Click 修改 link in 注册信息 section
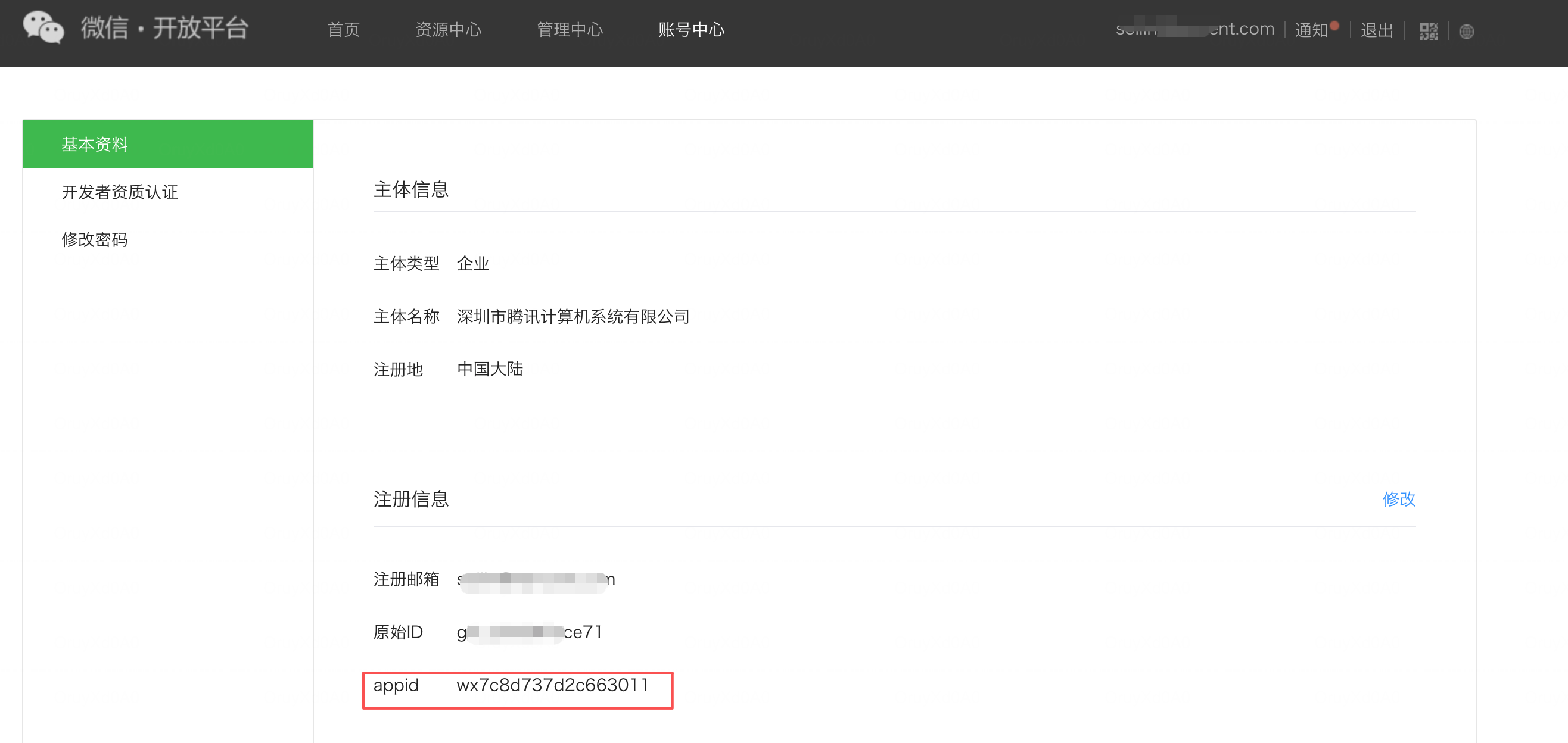 (1398, 499)
